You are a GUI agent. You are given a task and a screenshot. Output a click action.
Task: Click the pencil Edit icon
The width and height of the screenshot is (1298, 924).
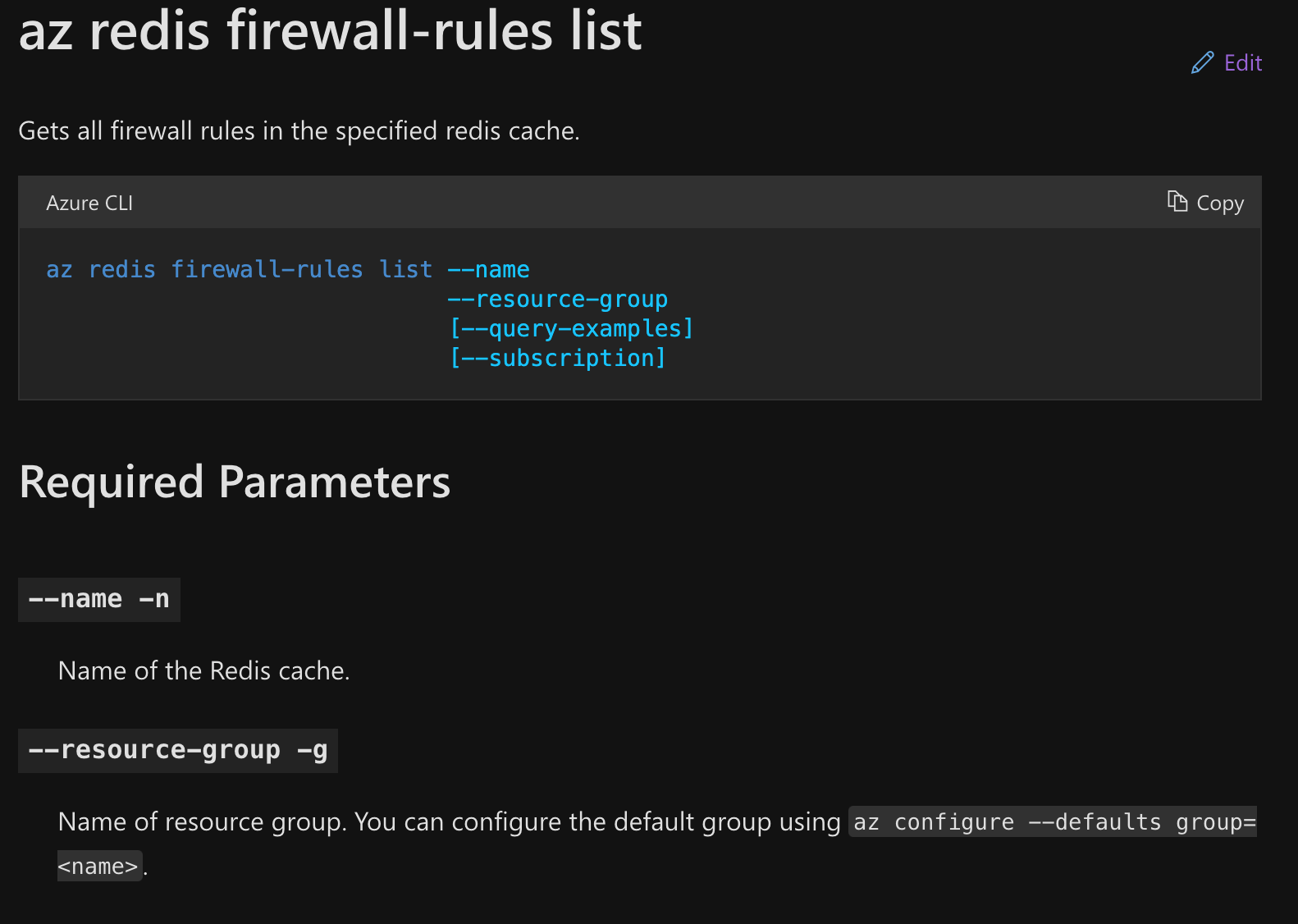[x=1202, y=63]
